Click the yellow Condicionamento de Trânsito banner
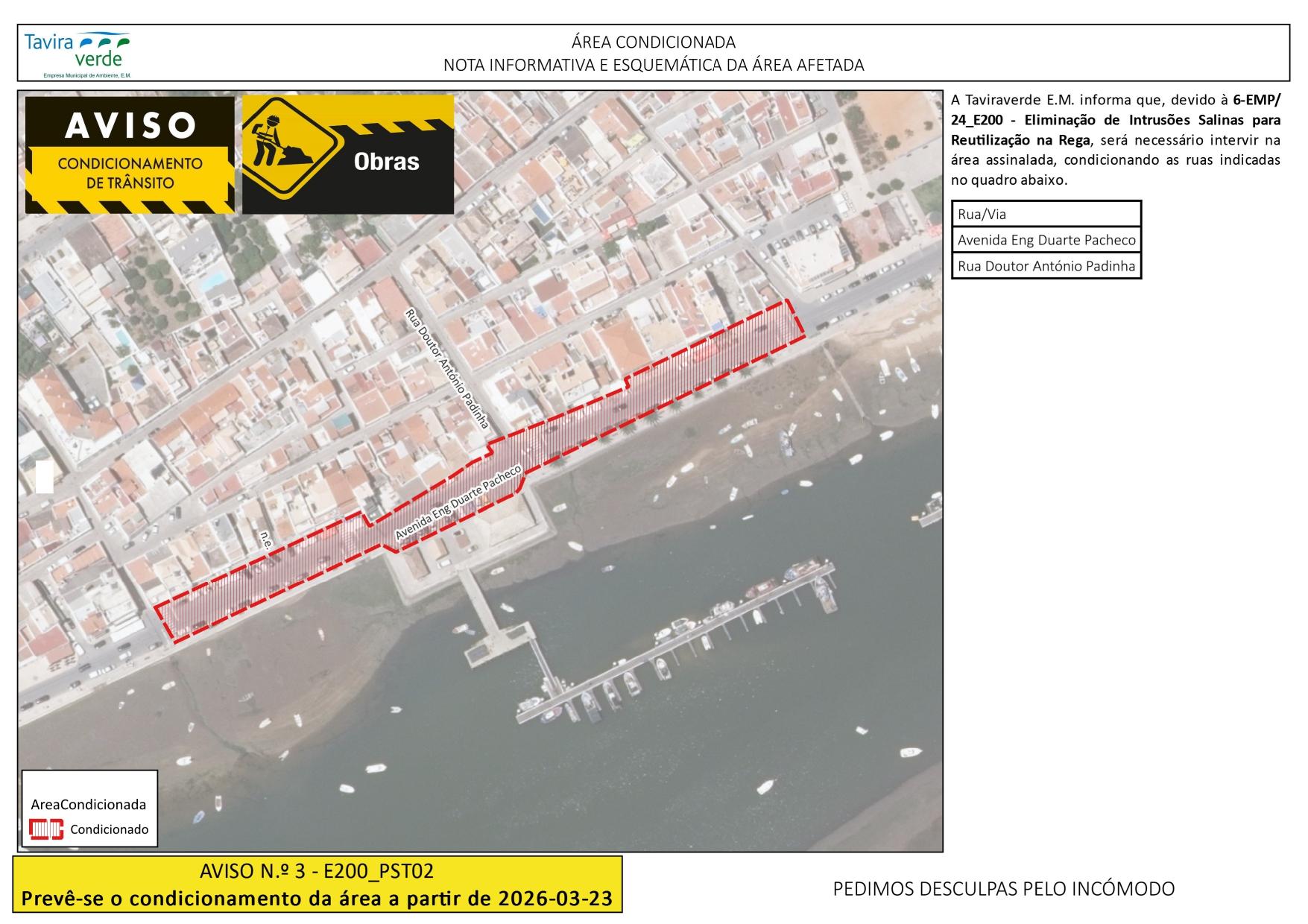Image resolution: width=1308 pixels, height=924 pixels. pos(130,173)
